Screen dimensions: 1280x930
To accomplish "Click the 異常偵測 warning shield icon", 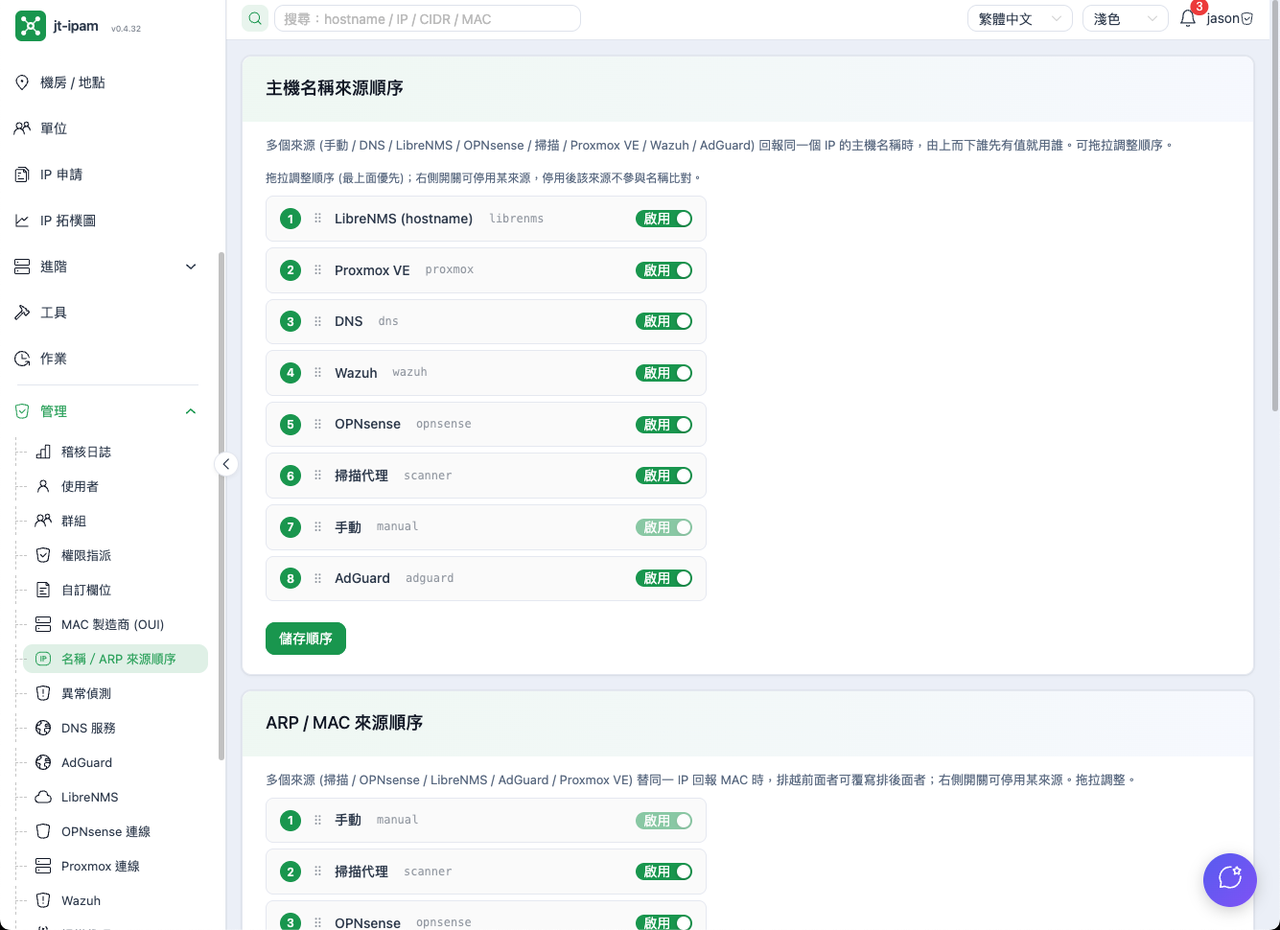I will click(x=43, y=693).
